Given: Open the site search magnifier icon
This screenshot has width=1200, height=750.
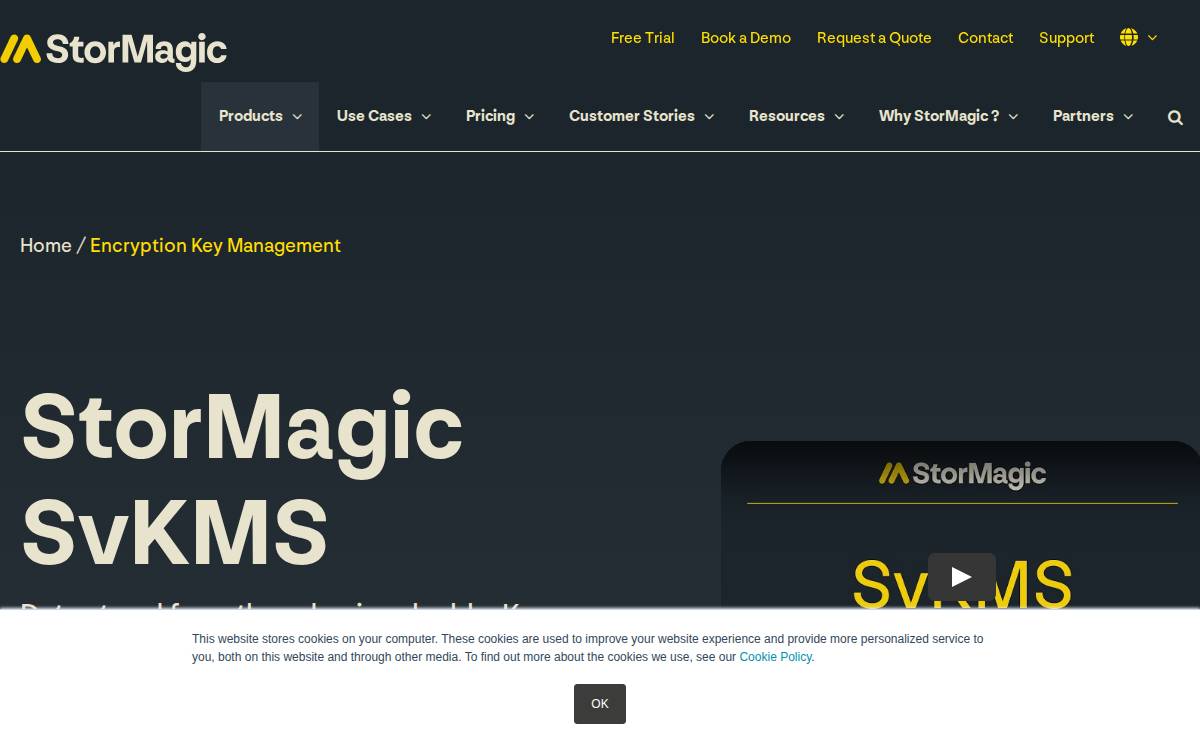Looking at the screenshot, I should 1175,117.
